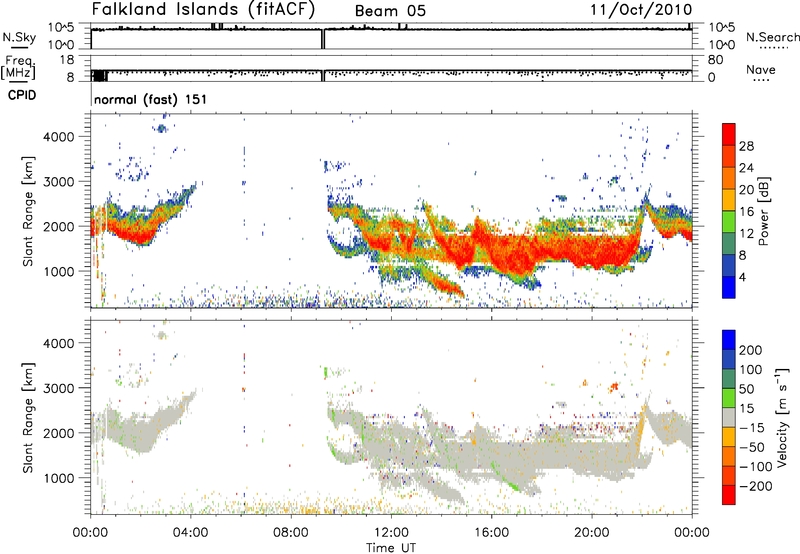Screen dimensions: 800x554
Task: Click the "08:00" time tick label
Action: click(x=291, y=533)
